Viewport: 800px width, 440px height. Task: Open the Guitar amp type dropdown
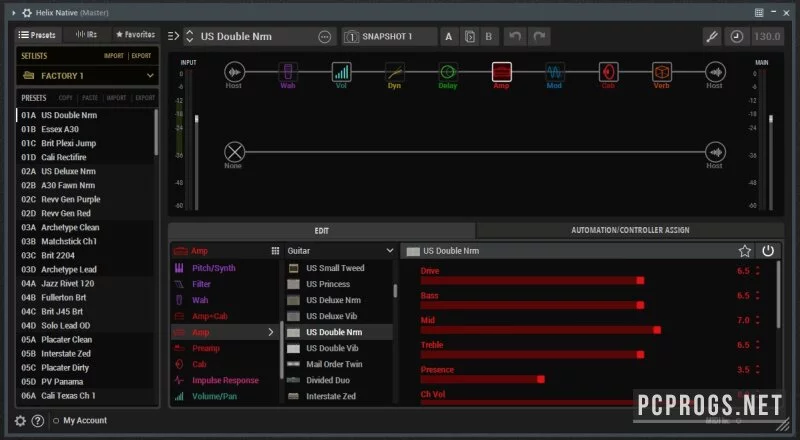point(340,251)
